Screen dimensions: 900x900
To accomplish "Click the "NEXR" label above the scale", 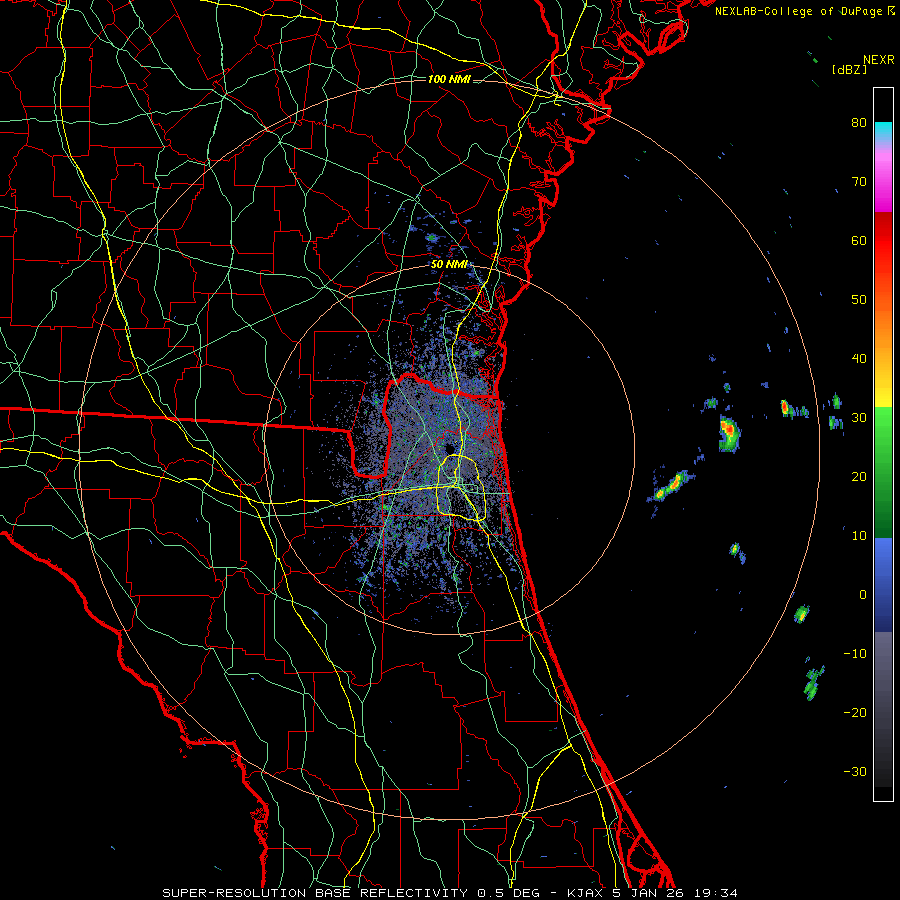I will click(x=878, y=60).
